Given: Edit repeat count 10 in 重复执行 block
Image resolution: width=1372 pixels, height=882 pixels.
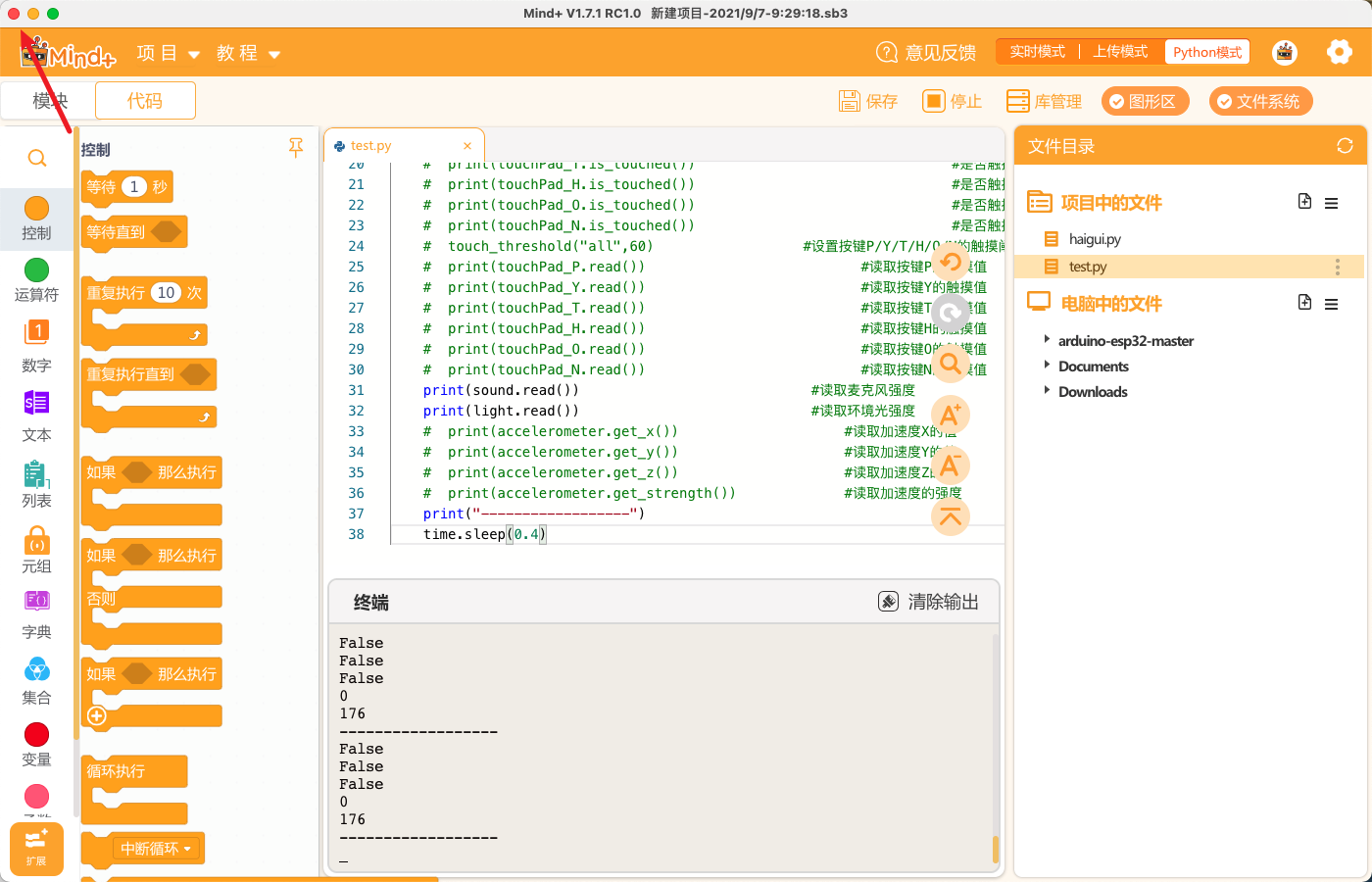Looking at the screenshot, I should pyautogui.click(x=167, y=292).
